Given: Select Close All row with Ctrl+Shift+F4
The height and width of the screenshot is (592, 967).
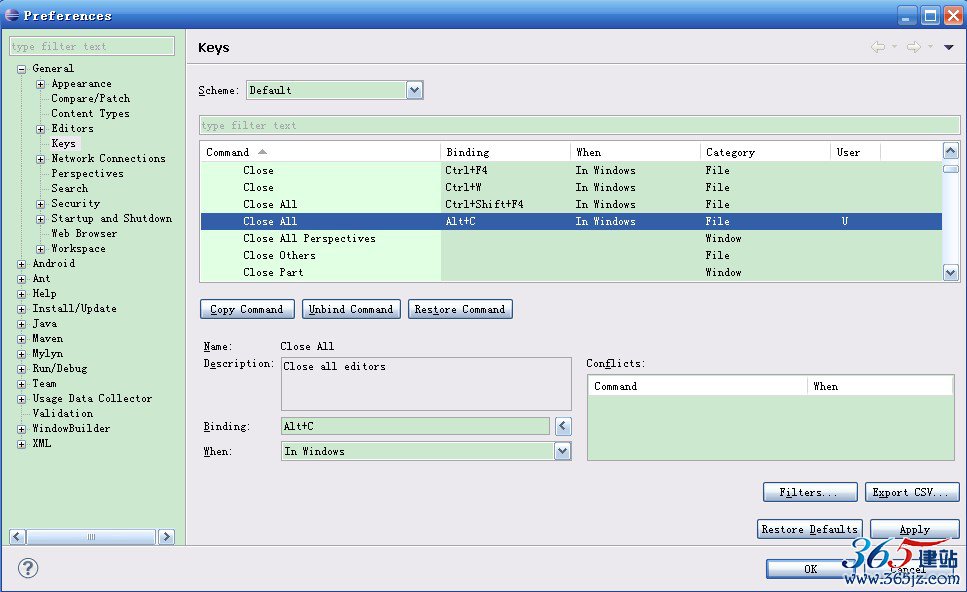Looking at the screenshot, I should (x=571, y=204).
